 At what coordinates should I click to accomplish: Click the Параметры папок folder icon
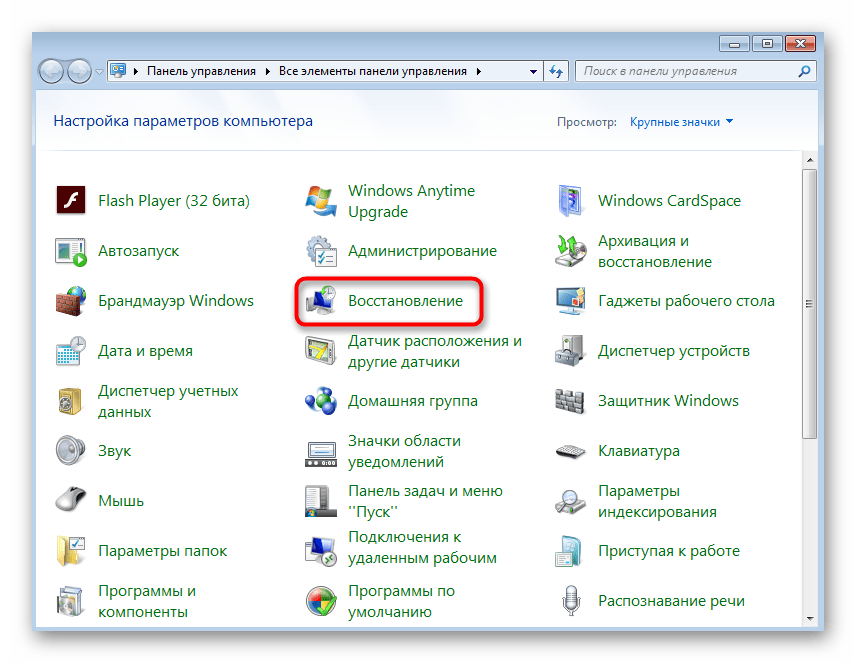tap(71, 550)
